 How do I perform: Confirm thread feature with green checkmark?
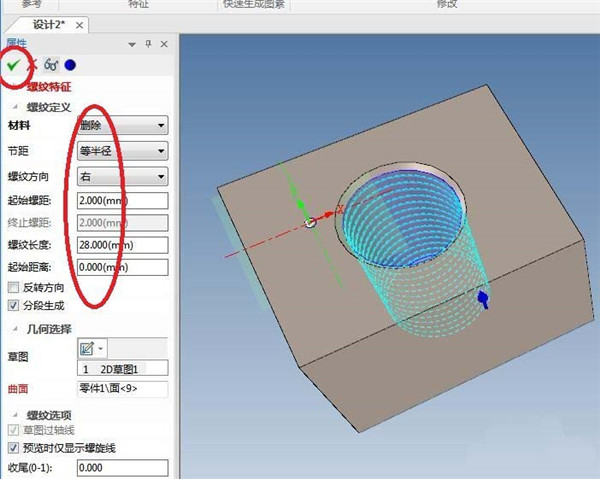[13, 65]
